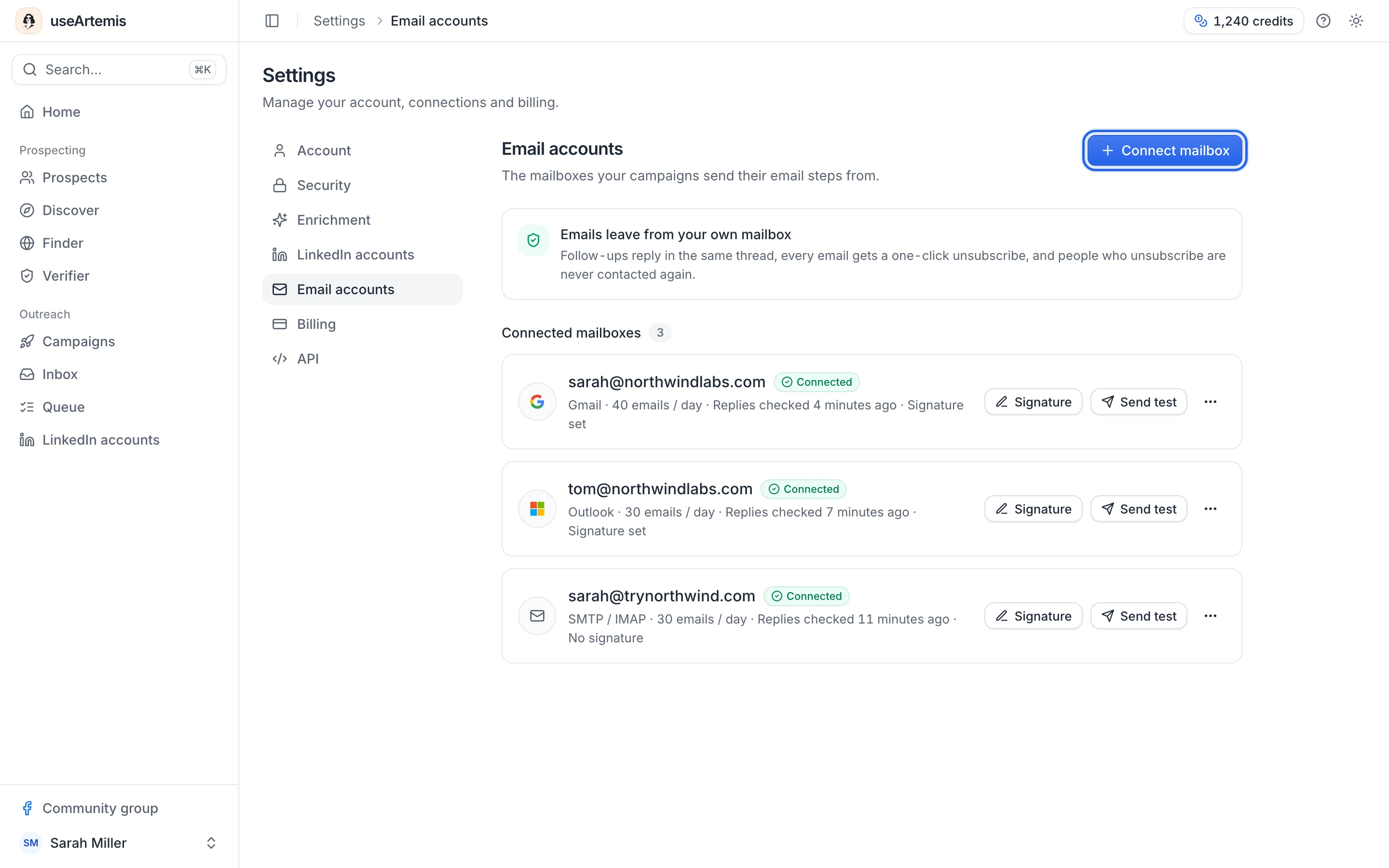1389x868 pixels.
Task: Go to Home in sidebar
Action: pyautogui.click(x=119, y=112)
